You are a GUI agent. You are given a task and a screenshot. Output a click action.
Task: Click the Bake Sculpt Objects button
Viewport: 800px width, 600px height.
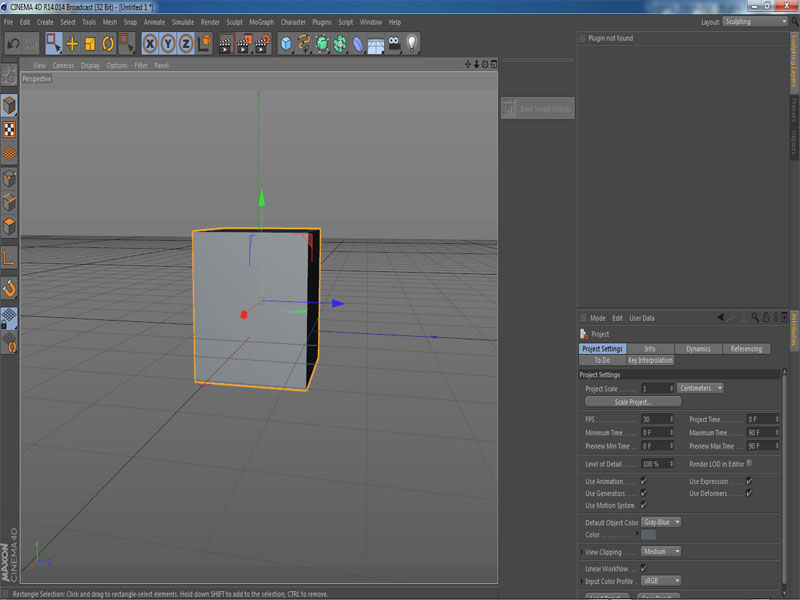click(x=538, y=108)
